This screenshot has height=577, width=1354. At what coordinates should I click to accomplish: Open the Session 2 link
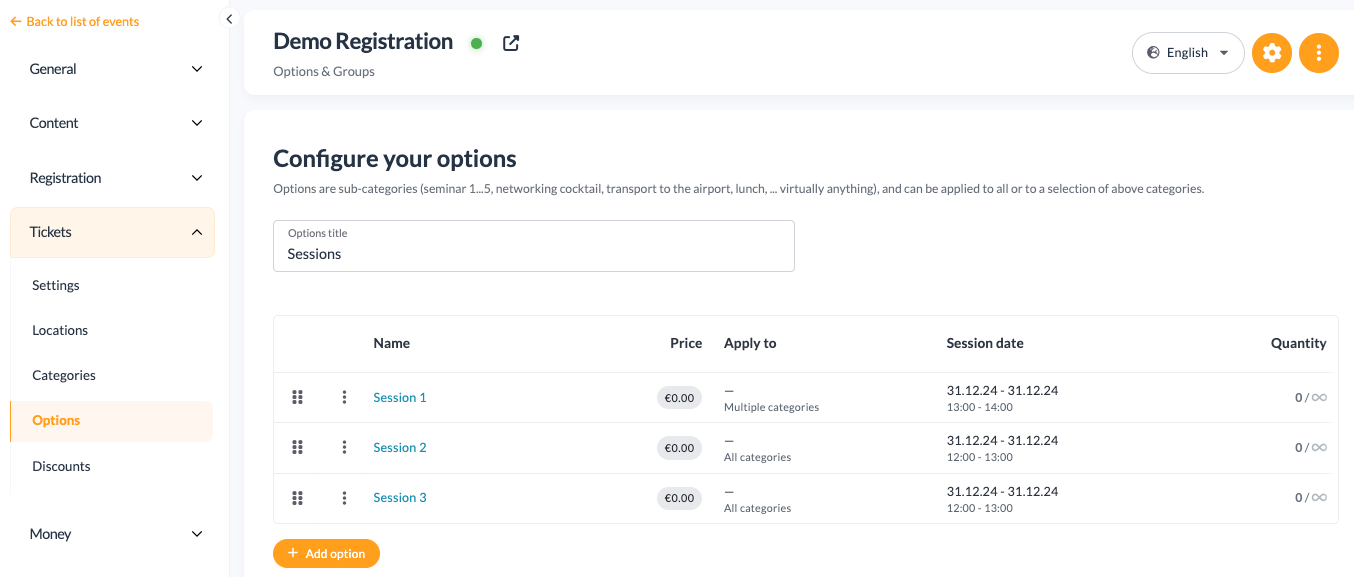400,447
